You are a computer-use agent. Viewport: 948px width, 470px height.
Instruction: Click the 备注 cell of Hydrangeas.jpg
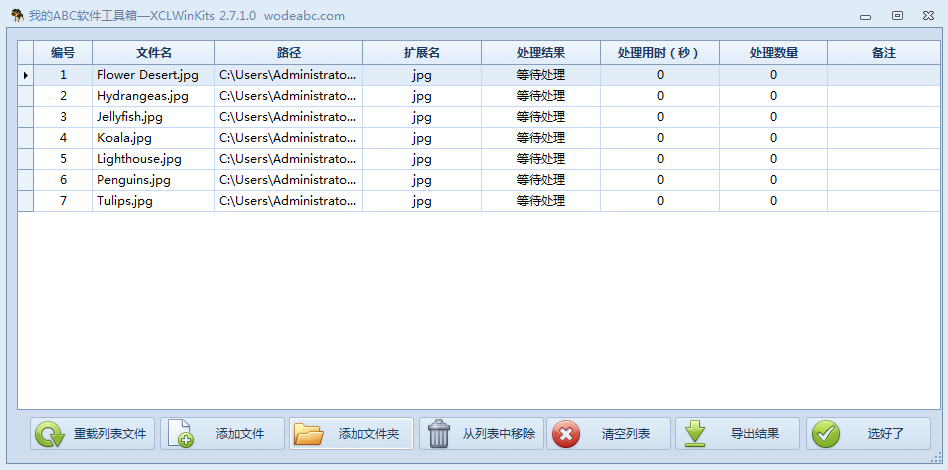pyautogui.click(x=884, y=96)
